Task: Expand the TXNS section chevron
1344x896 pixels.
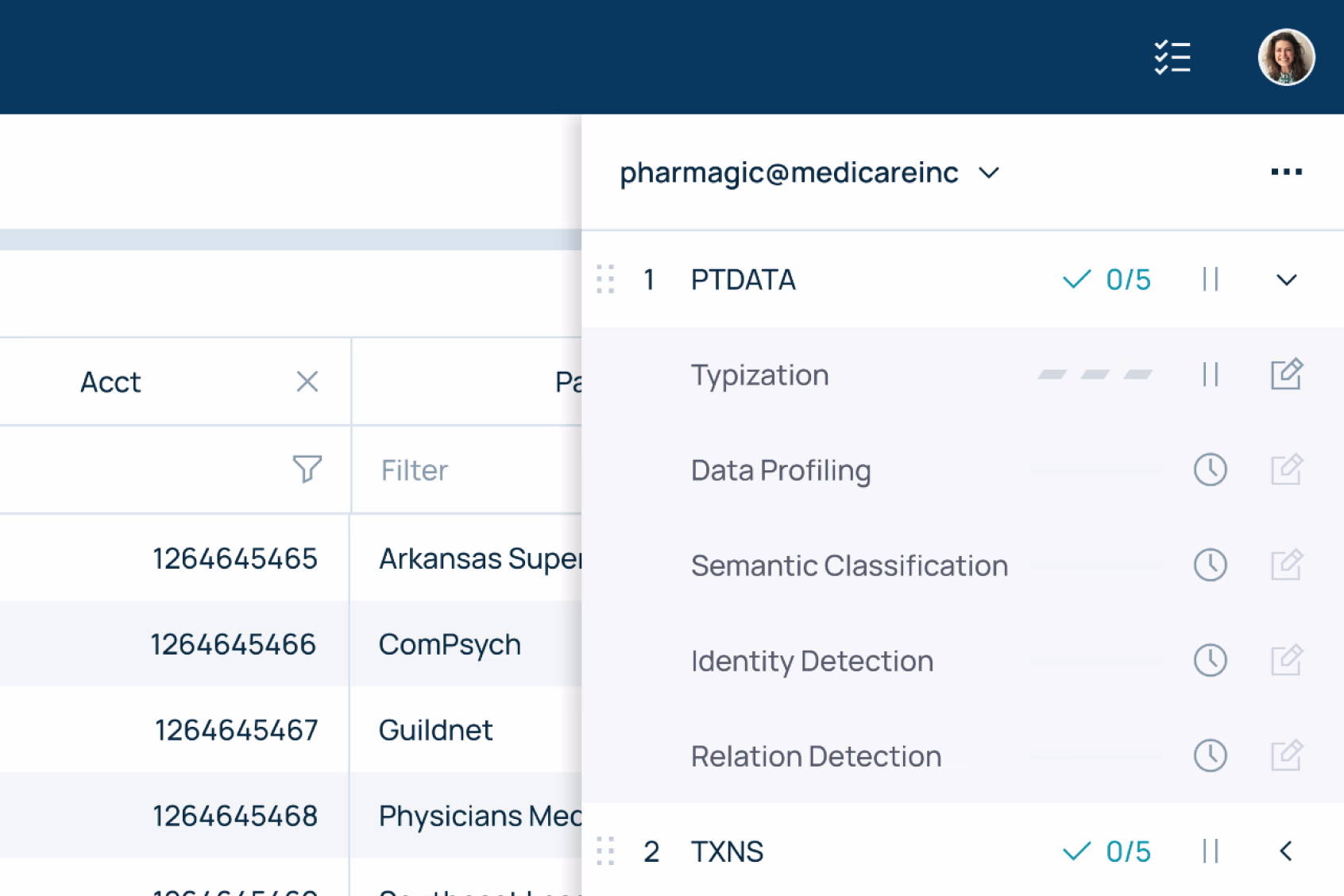Action: pos(1286,852)
